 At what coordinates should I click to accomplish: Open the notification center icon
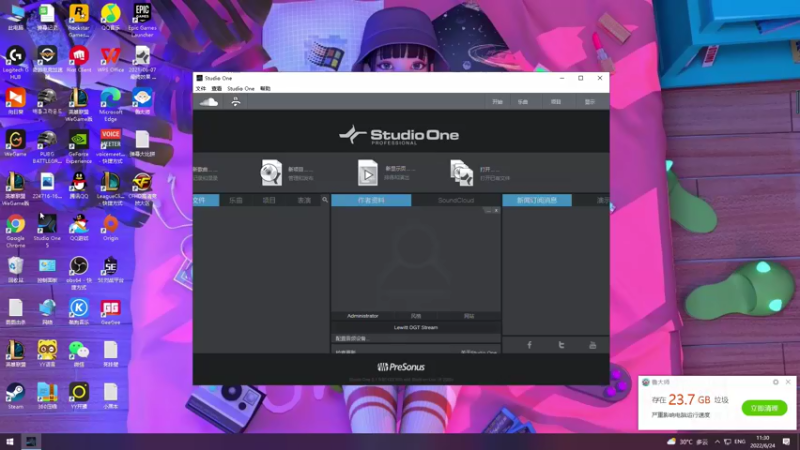pos(786,441)
